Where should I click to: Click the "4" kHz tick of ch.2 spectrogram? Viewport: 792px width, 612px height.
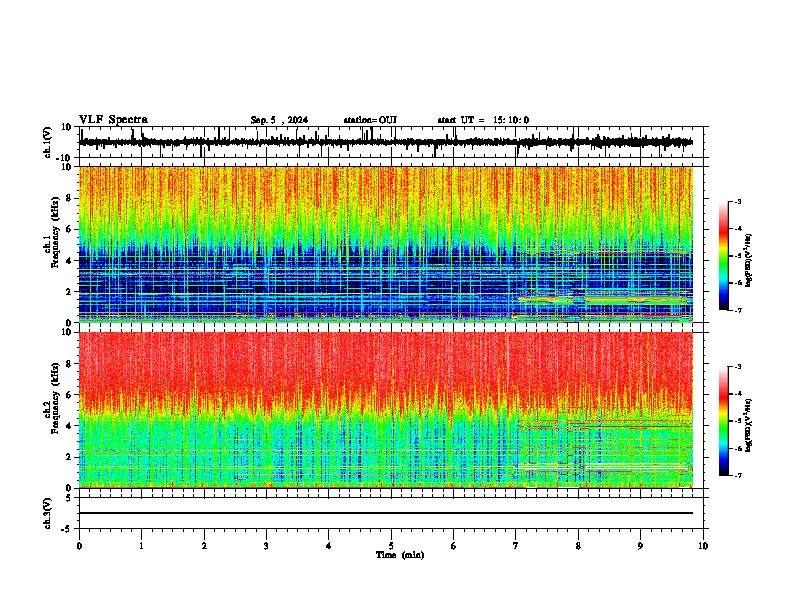69,426
